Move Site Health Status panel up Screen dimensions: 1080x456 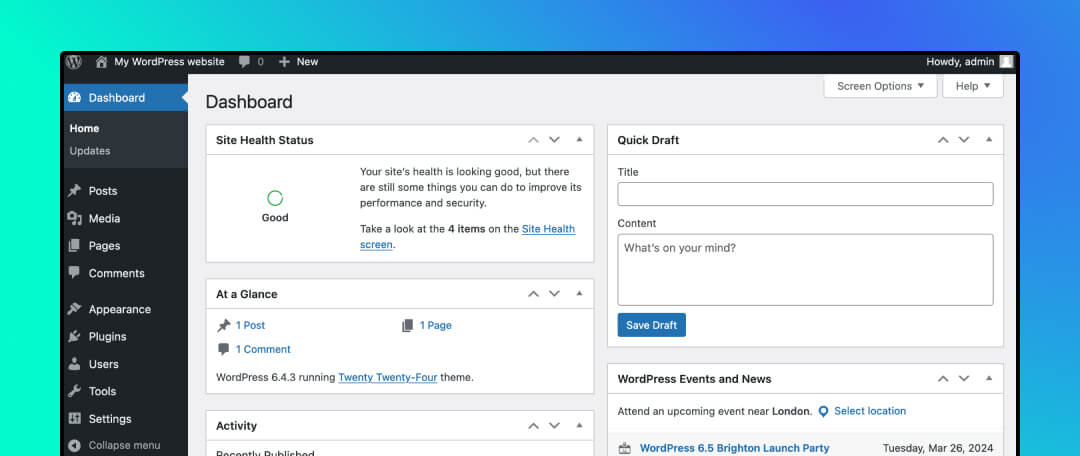click(533, 140)
